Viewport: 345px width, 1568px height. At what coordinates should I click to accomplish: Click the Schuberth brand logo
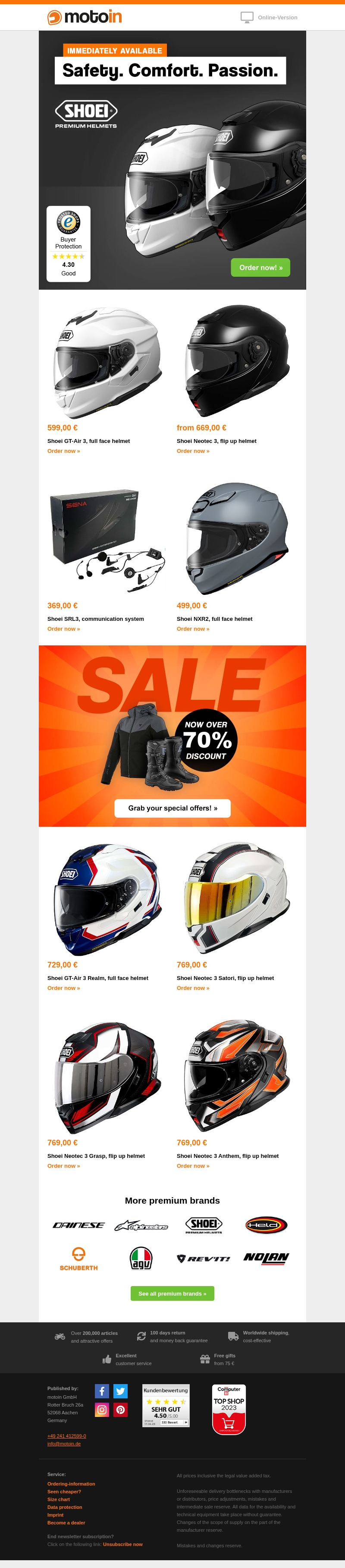78,1259
